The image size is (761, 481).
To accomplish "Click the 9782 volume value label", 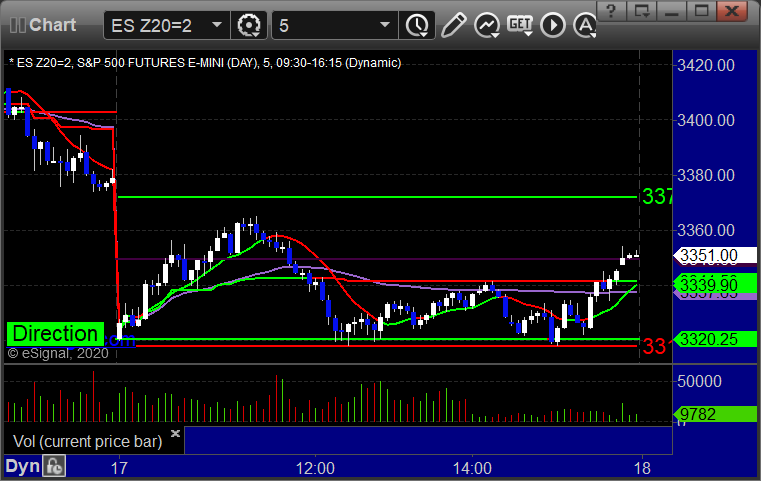I will [x=714, y=414].
